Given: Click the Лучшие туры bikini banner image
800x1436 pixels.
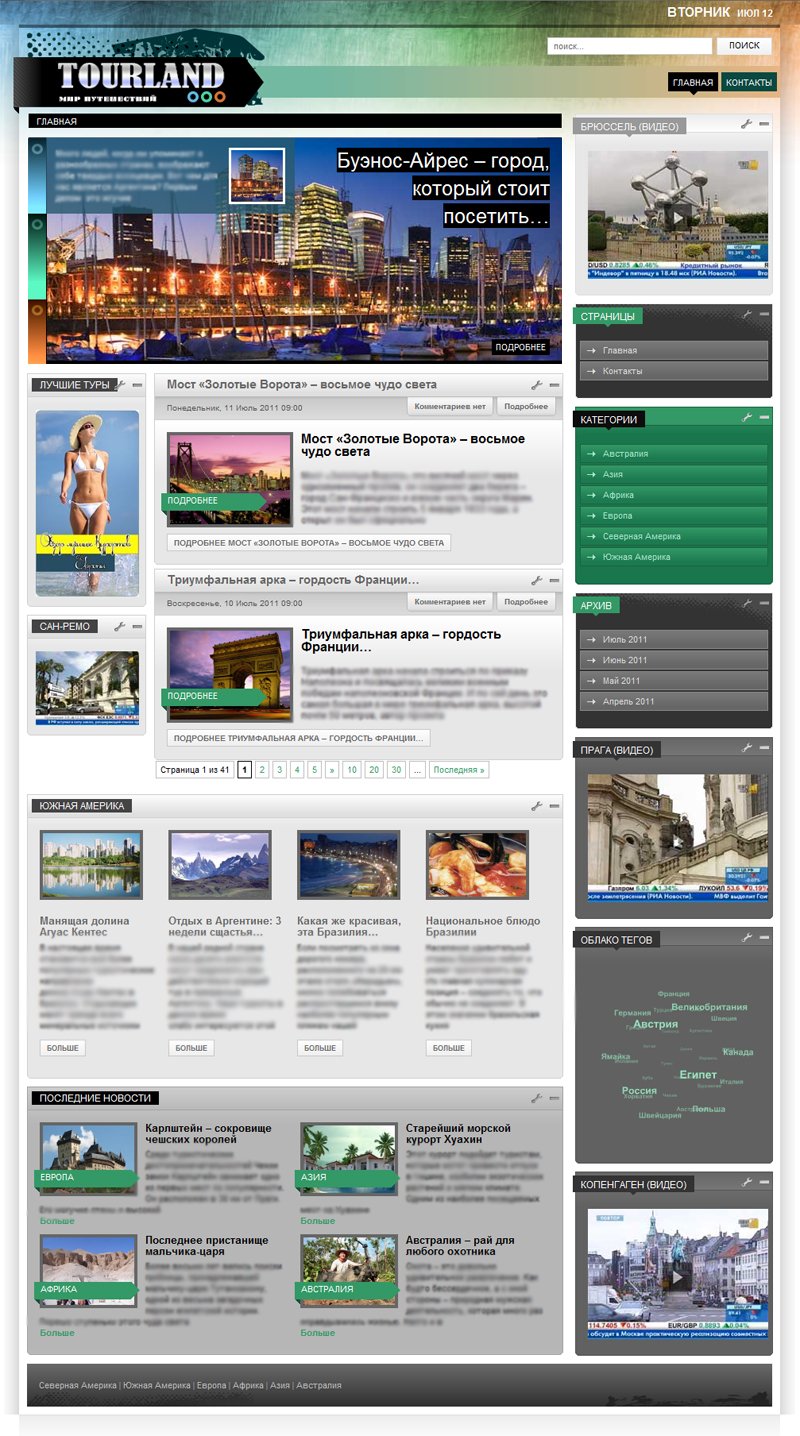Looking at the screenshot, I should click(88, 503).
